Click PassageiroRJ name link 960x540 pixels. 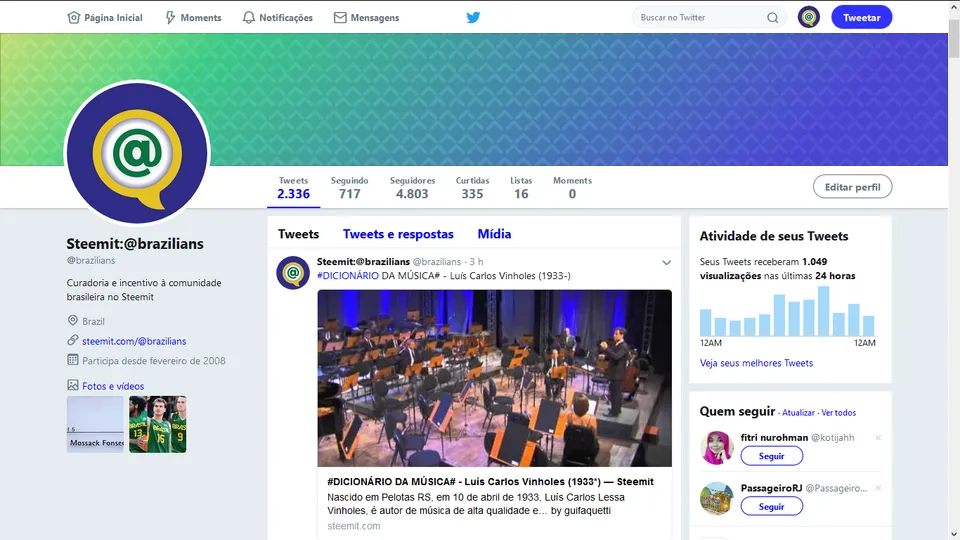tap(771, 488)
